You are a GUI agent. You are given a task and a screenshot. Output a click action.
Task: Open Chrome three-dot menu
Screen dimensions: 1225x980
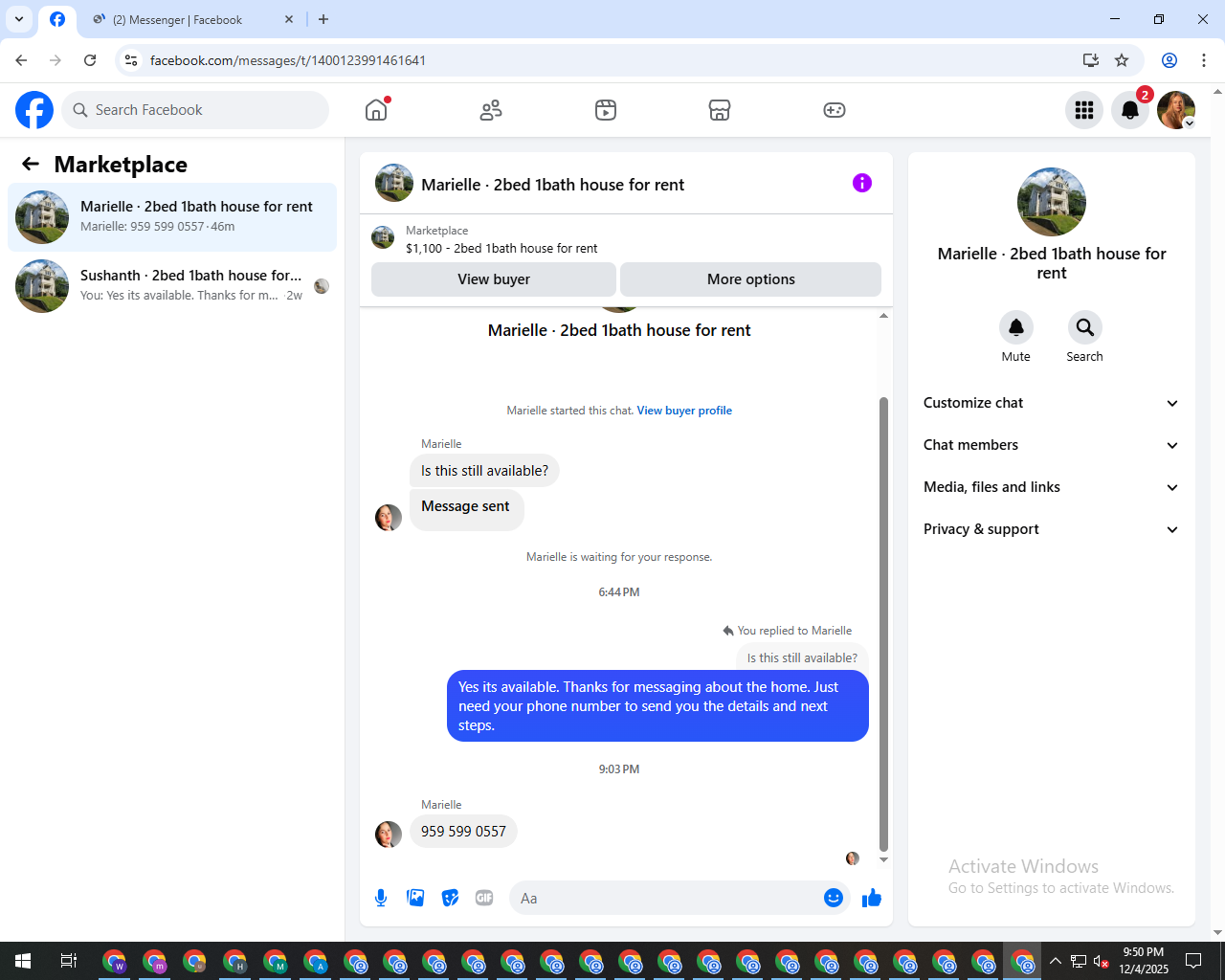(1204, 60)
